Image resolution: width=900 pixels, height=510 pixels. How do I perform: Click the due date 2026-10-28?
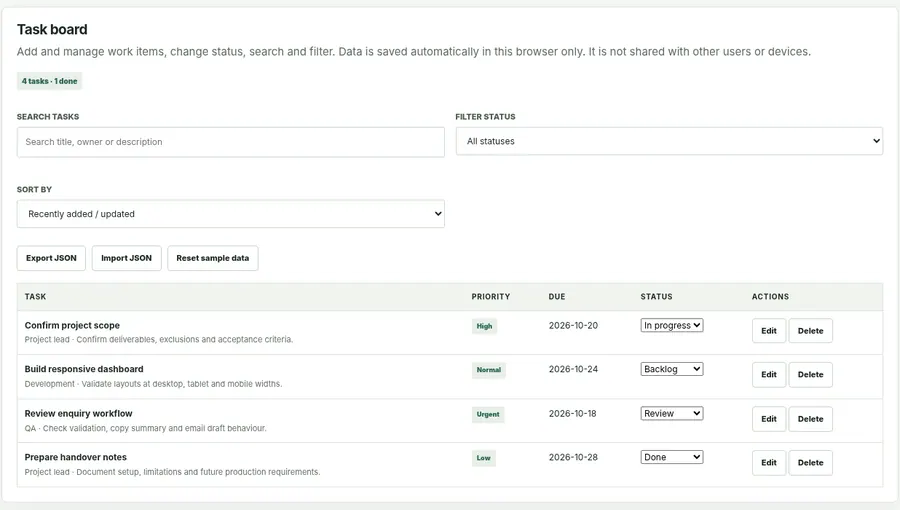click(573, 457)
